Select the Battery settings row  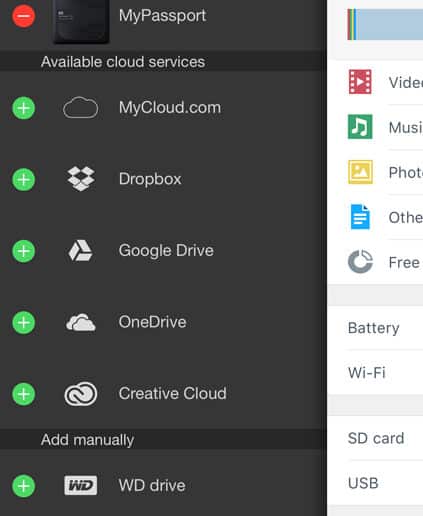point(375,328)
